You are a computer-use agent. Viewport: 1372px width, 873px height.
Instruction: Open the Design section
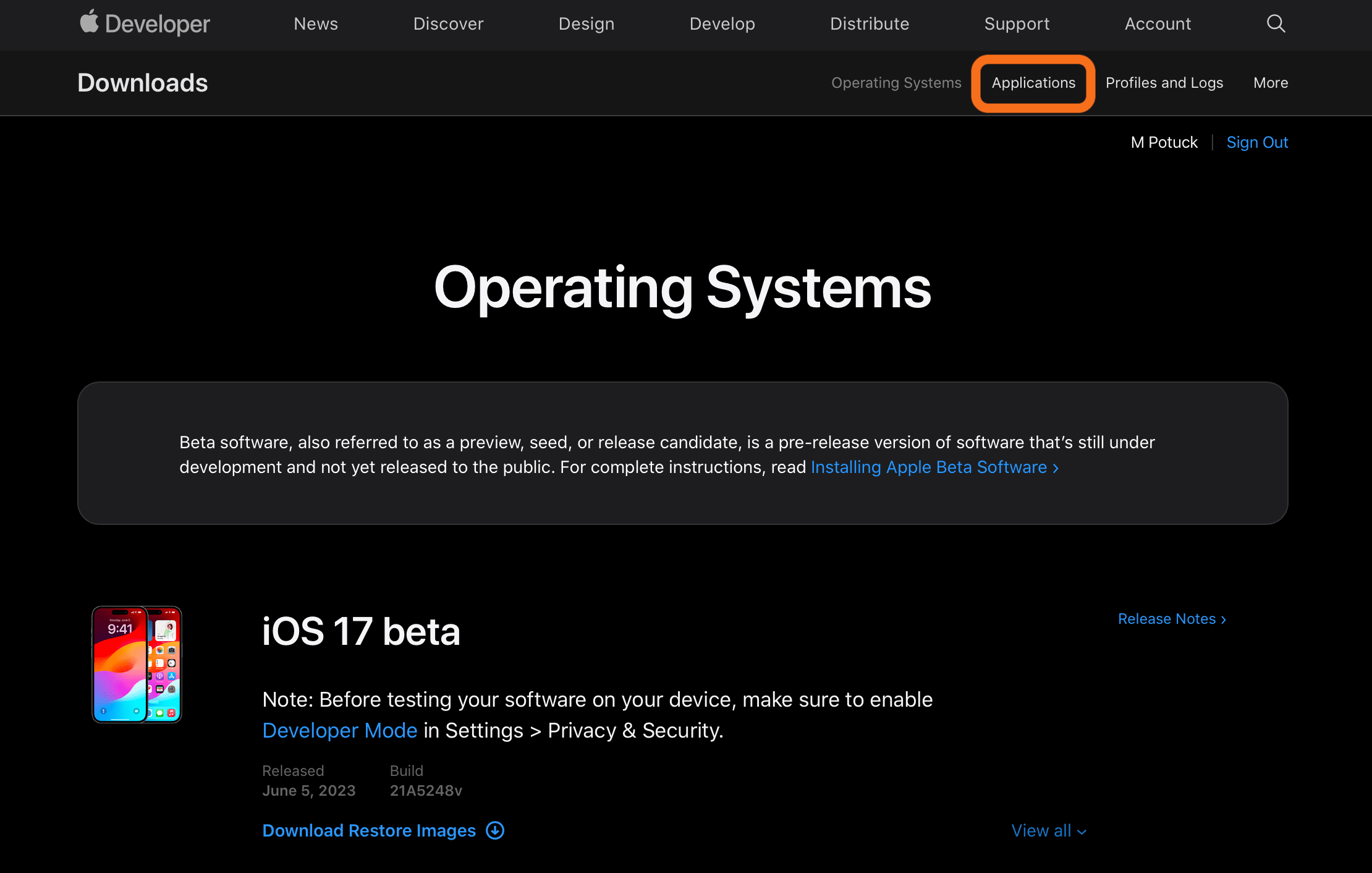586,23
